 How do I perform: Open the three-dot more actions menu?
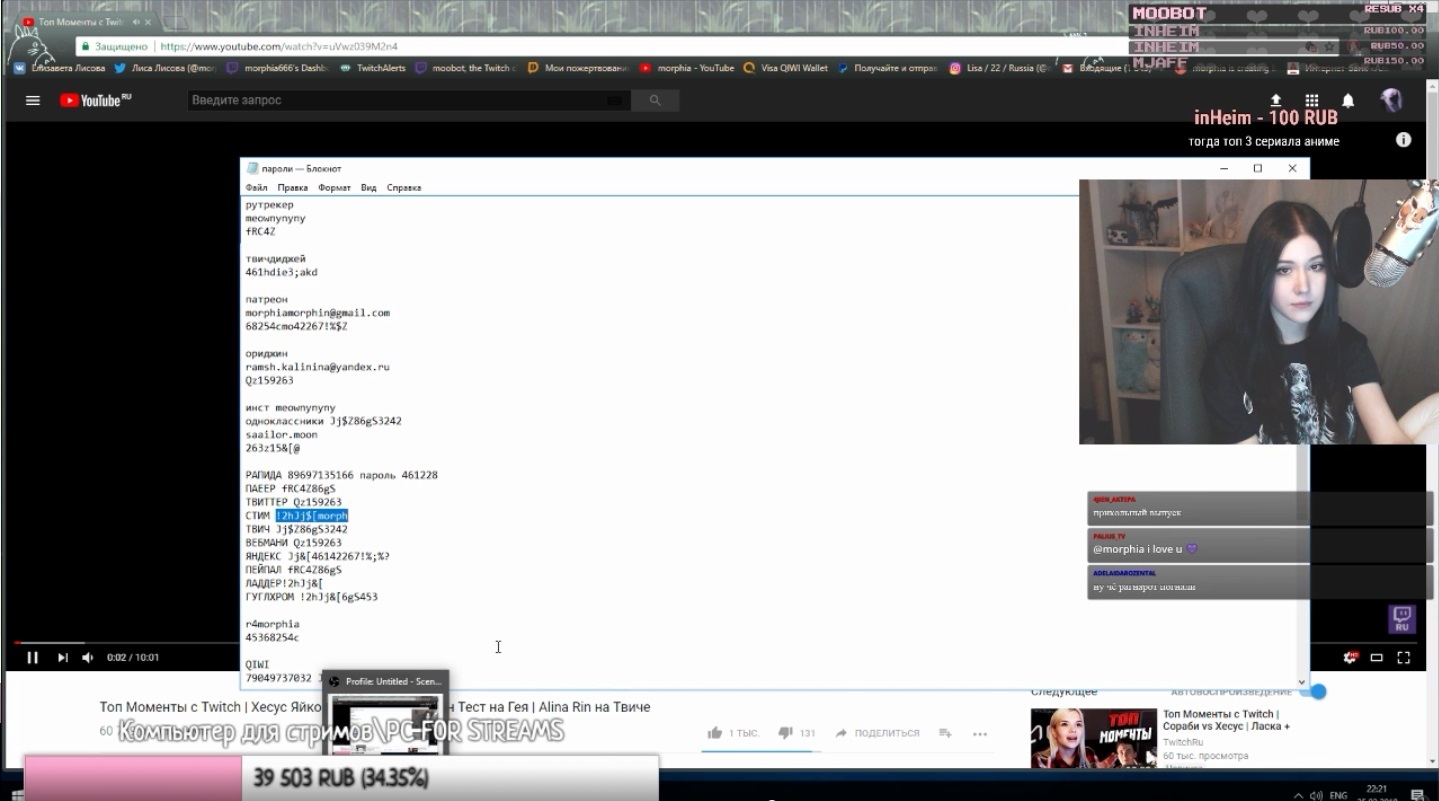coord(979,733)
